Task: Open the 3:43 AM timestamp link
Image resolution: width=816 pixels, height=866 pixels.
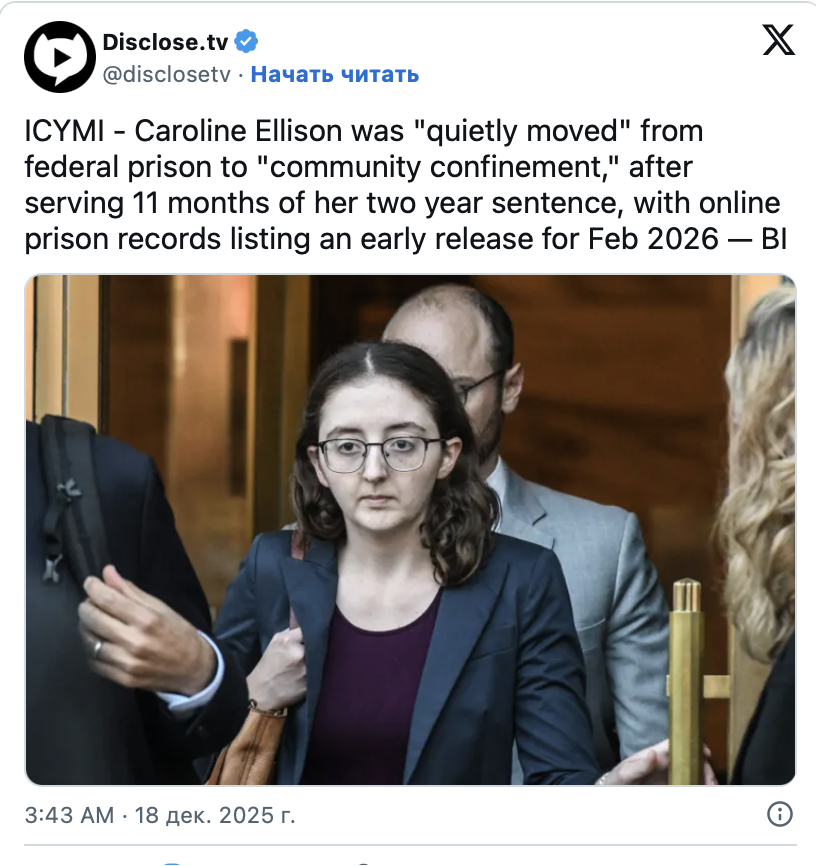Action: [69, 815]
